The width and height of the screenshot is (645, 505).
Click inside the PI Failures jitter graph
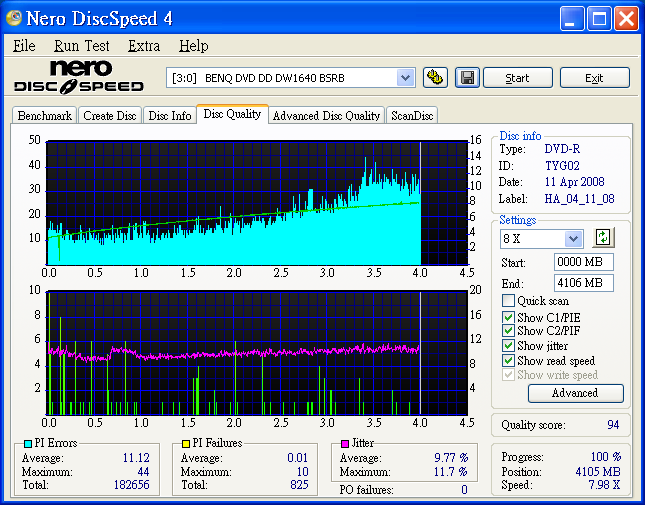pos(257,353)
